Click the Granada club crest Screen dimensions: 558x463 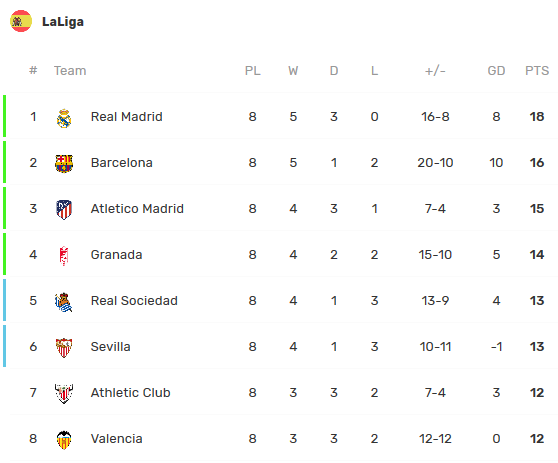(64, 256)
